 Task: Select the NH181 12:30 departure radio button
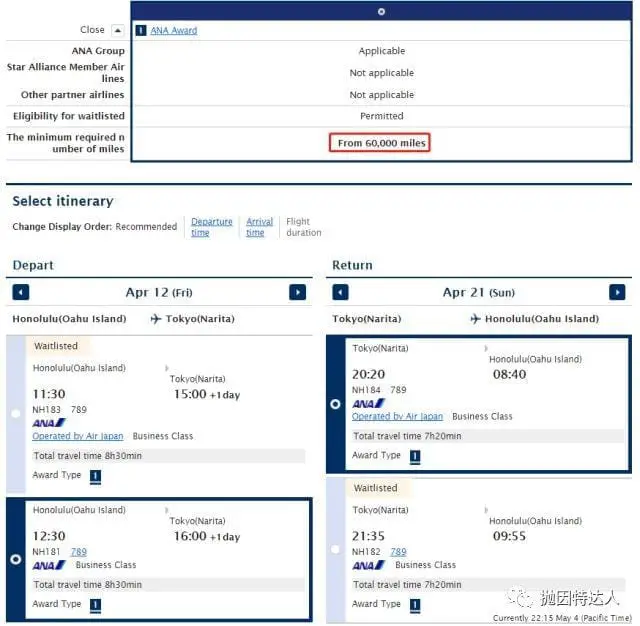pos(15,559)
